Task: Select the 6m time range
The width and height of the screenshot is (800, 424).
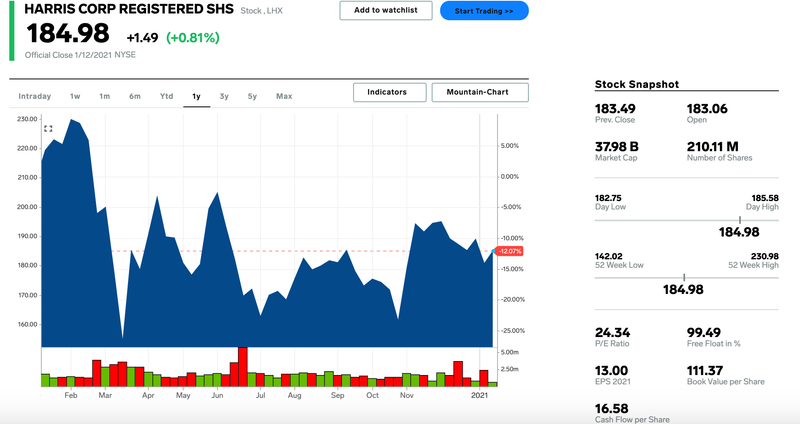Action: pos(135,96)
